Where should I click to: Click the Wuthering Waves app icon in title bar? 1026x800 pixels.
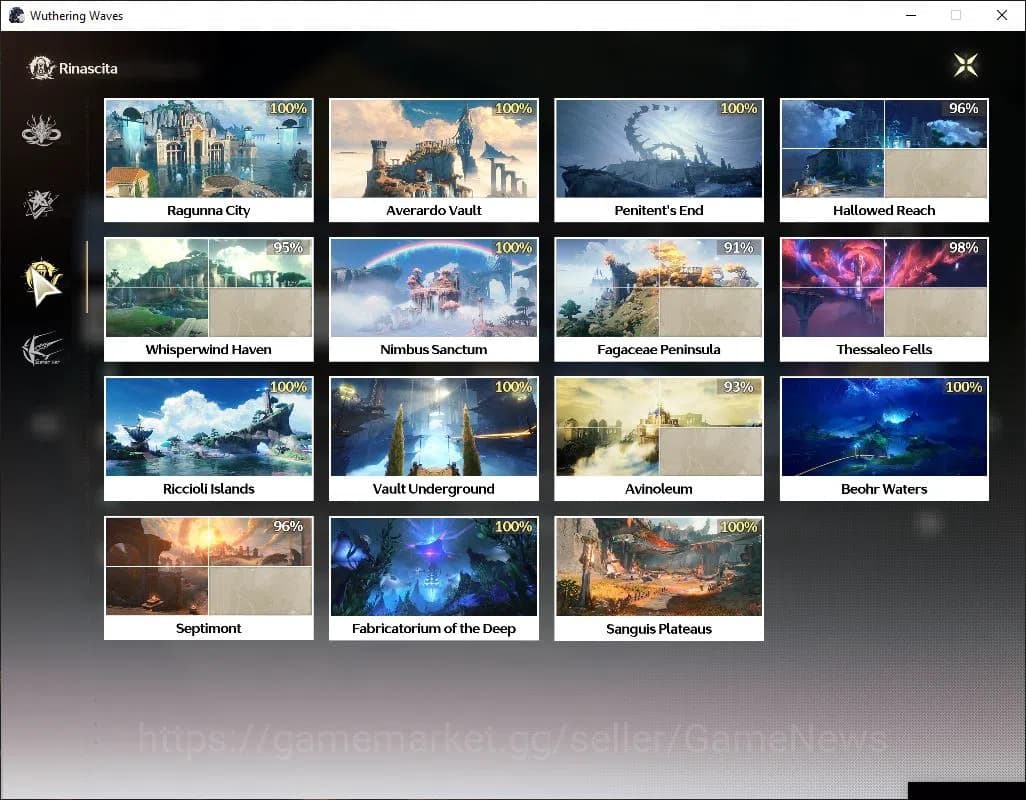tap(16, 15)
